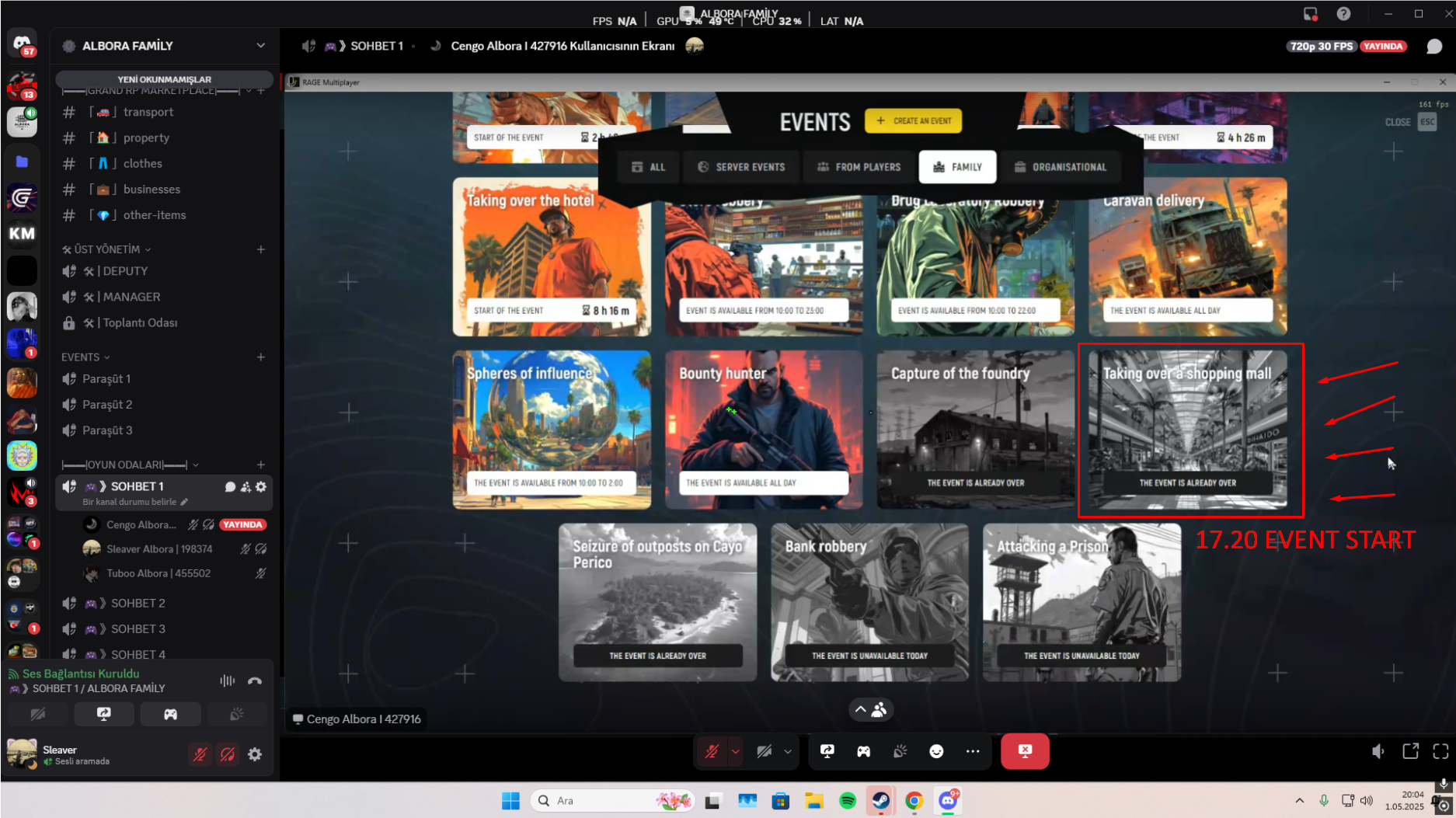Open Spheres of influence event card

point(552,430)
